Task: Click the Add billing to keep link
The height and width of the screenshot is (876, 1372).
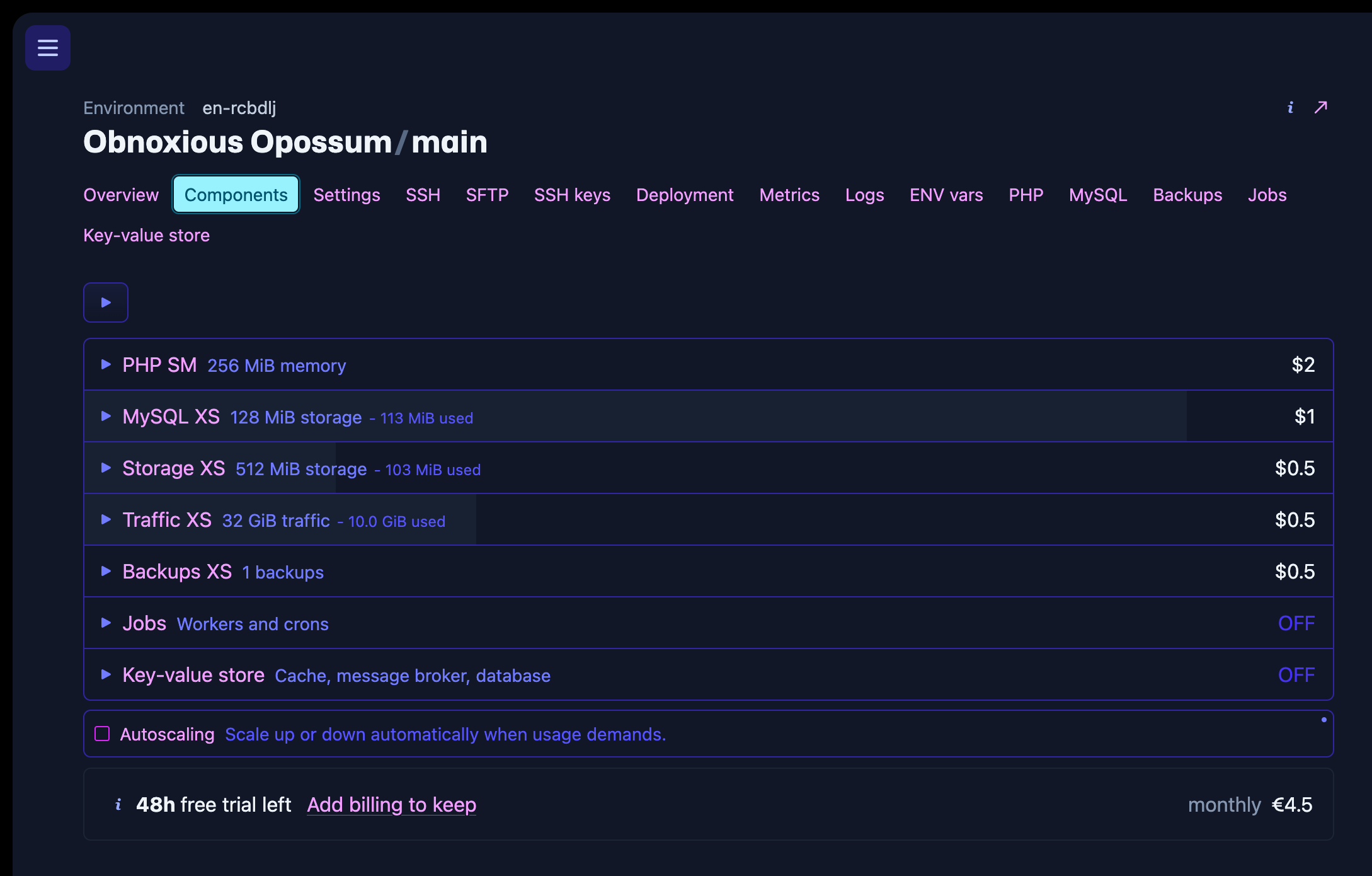Action: pos(391,804)
